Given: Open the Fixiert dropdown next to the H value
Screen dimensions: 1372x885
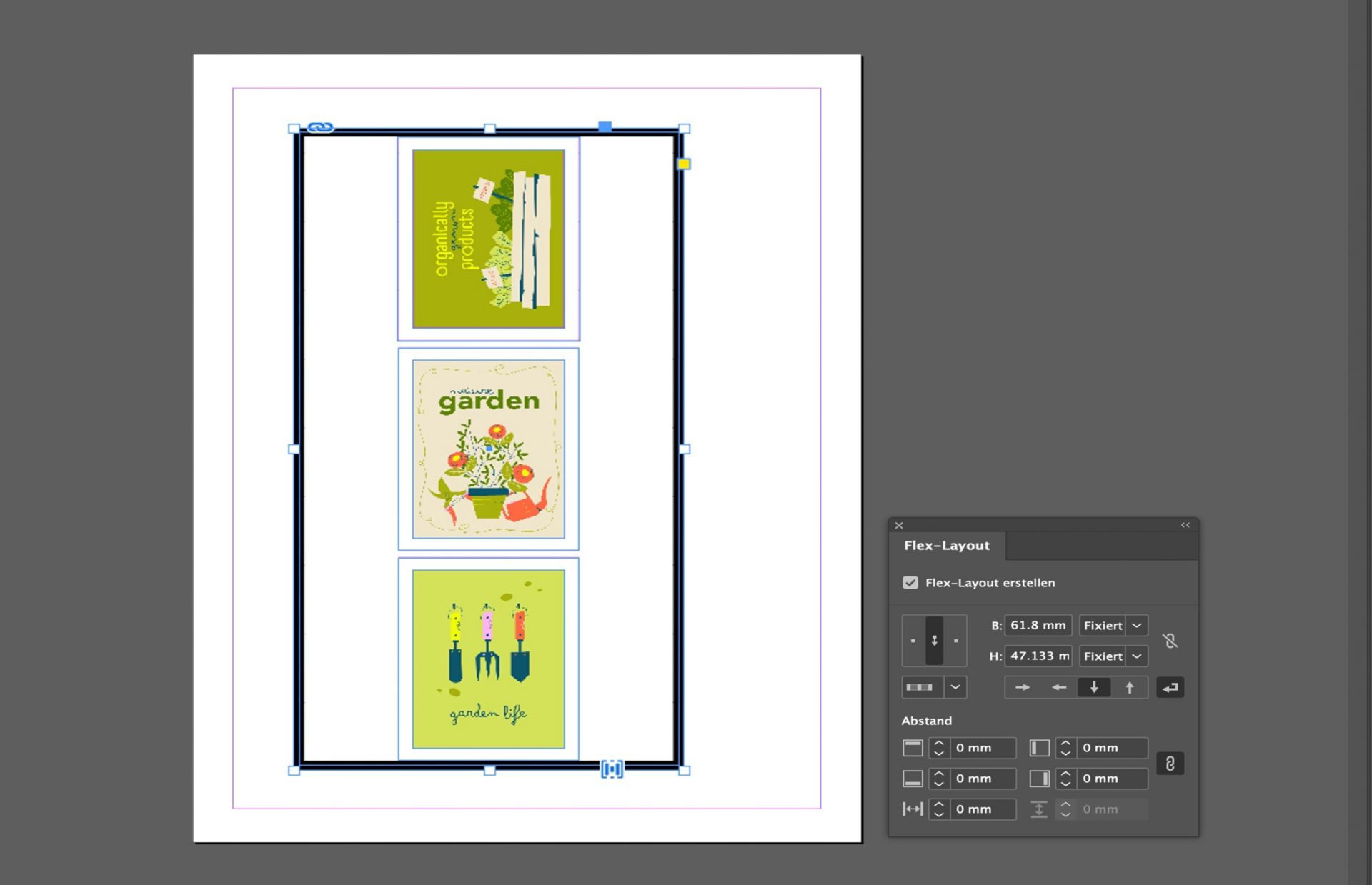Looking at the screenshot, I should (1136, 656).
